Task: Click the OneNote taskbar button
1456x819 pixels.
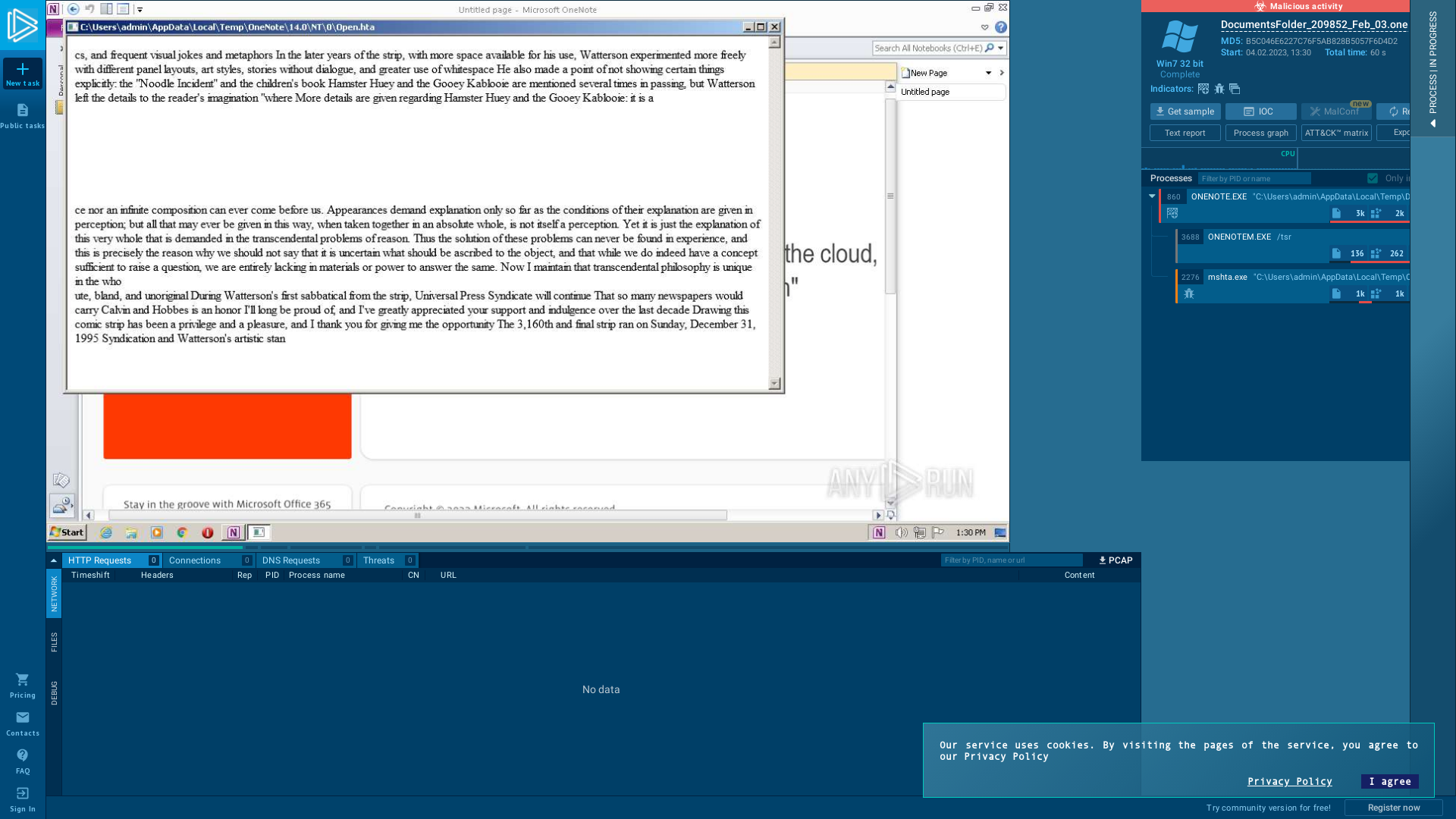Action: click(x=234, y=532)
